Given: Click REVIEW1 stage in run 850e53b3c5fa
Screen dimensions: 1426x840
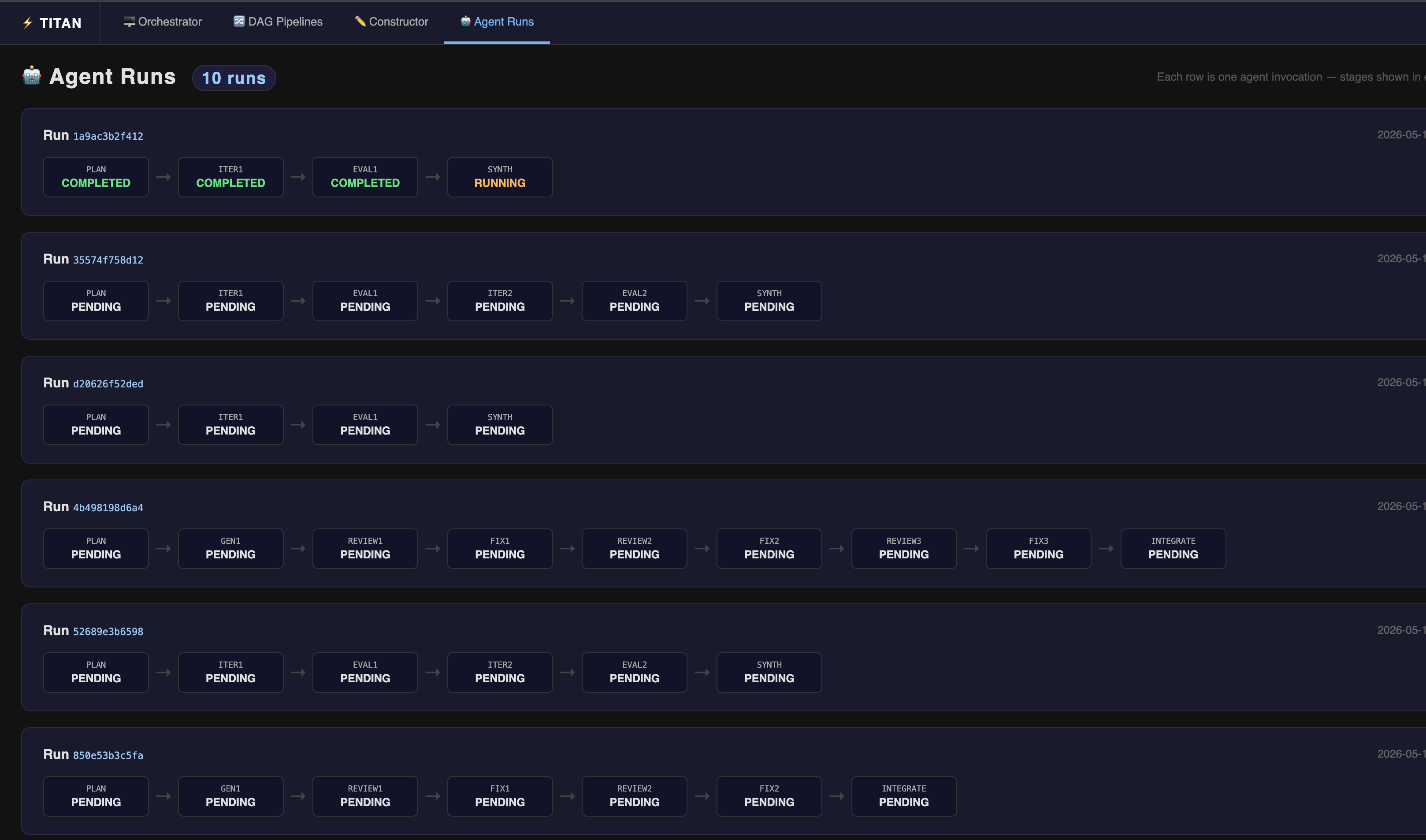Looking at the screenshot, I should [366, 797].
